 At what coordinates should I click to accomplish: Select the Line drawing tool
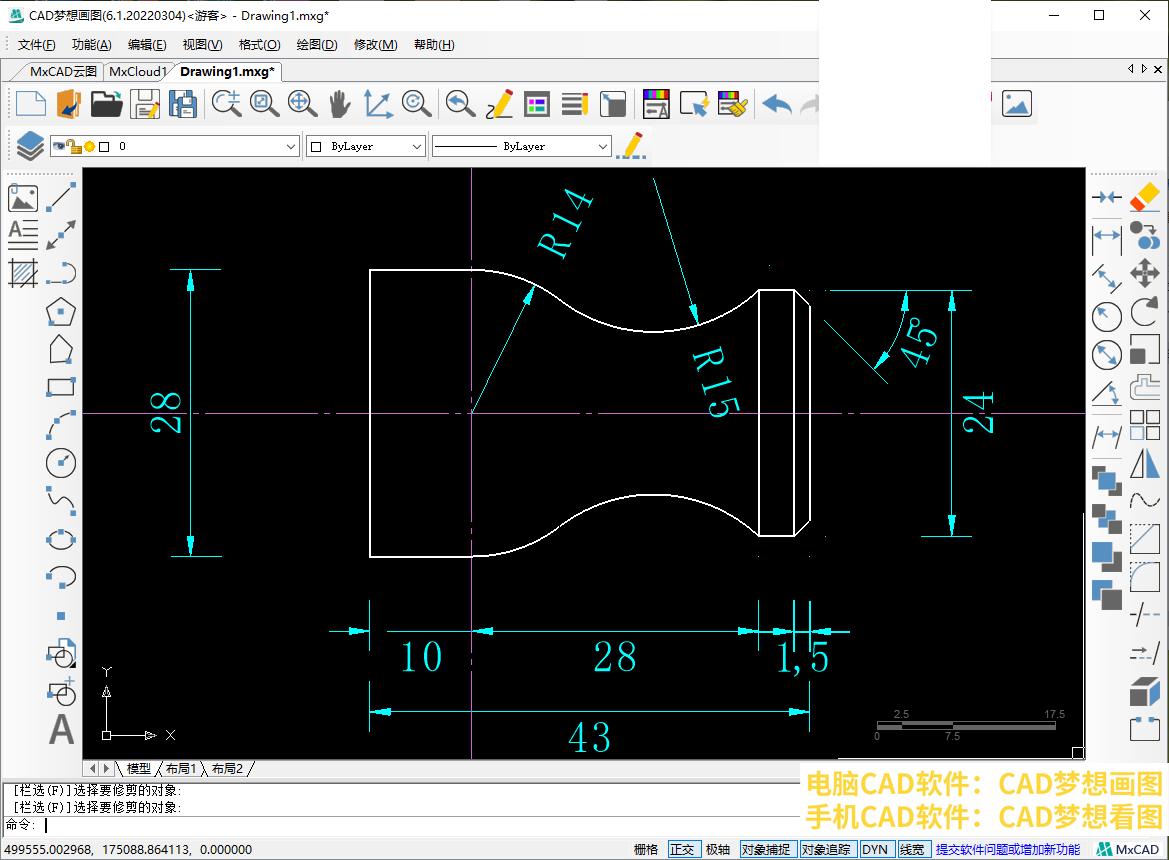[62, 197]
